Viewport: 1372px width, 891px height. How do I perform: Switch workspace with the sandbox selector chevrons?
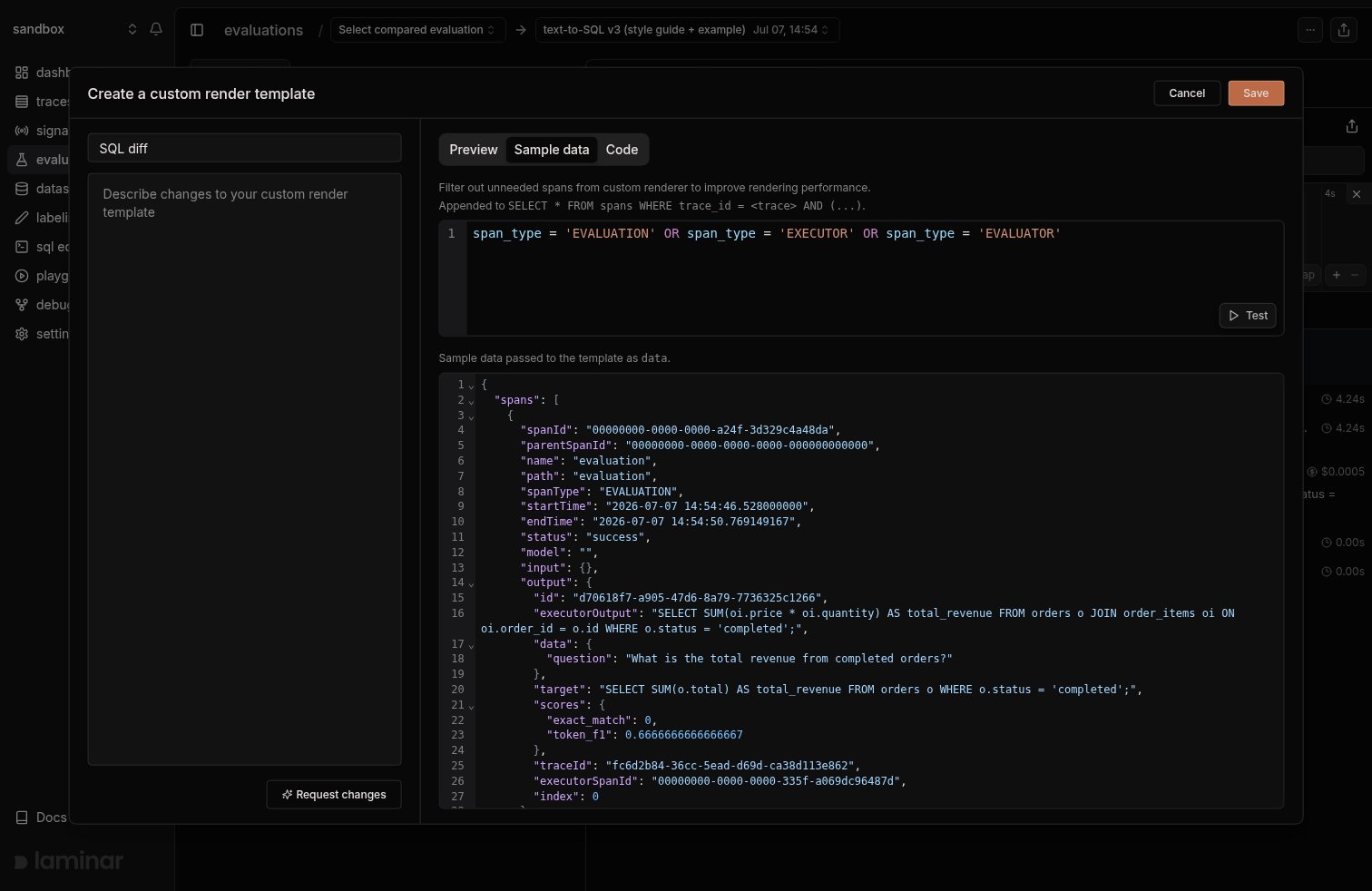[132, 29]
